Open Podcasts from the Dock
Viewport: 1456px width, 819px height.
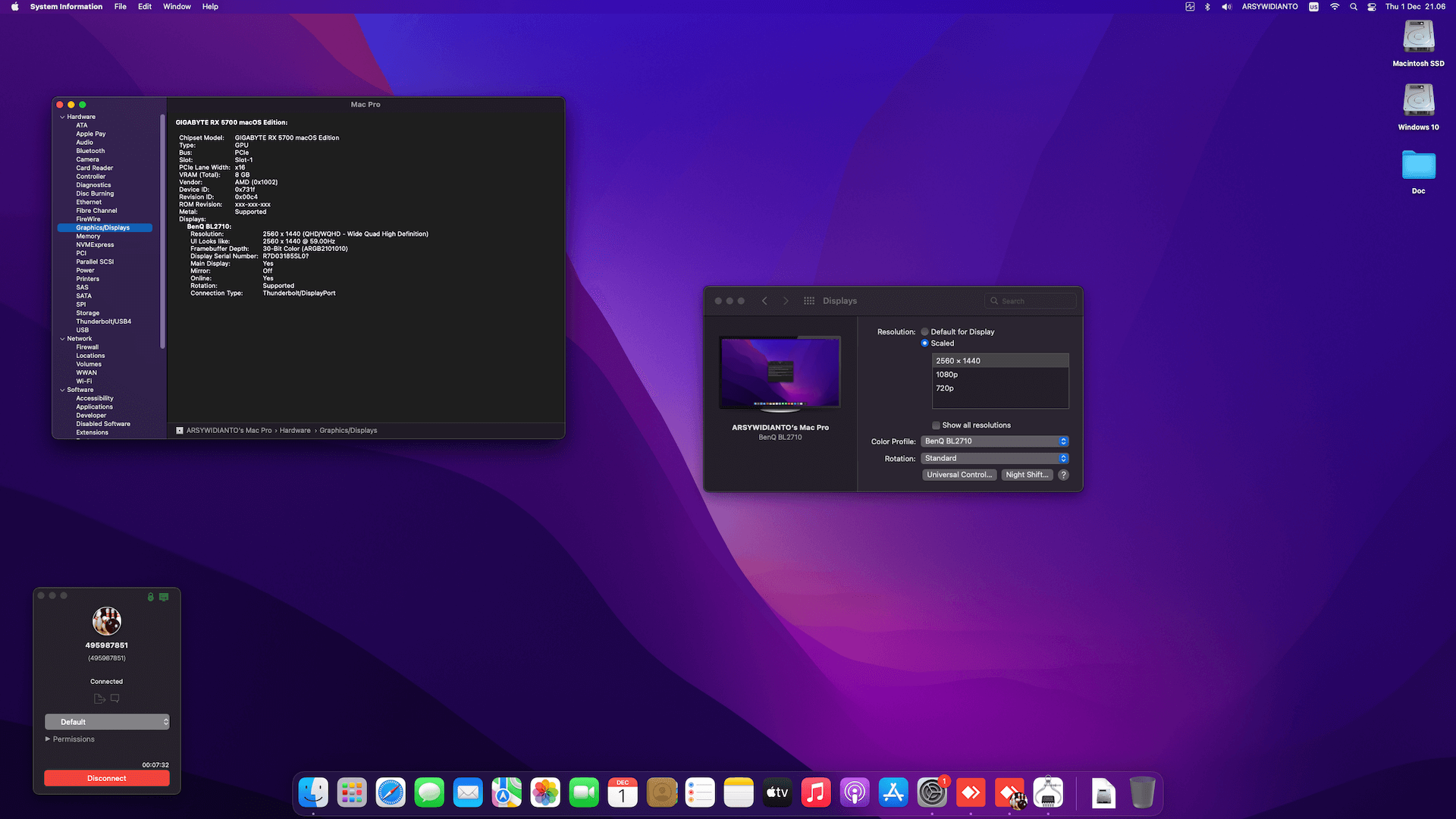(855, 793)
